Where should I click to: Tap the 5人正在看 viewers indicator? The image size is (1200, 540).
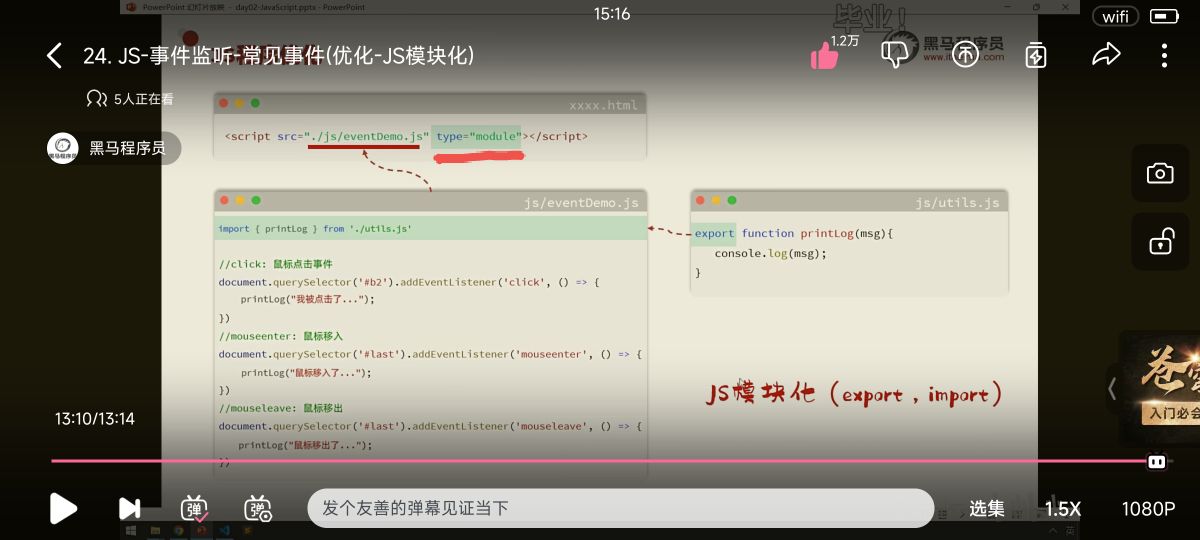[x=130, y=98]
